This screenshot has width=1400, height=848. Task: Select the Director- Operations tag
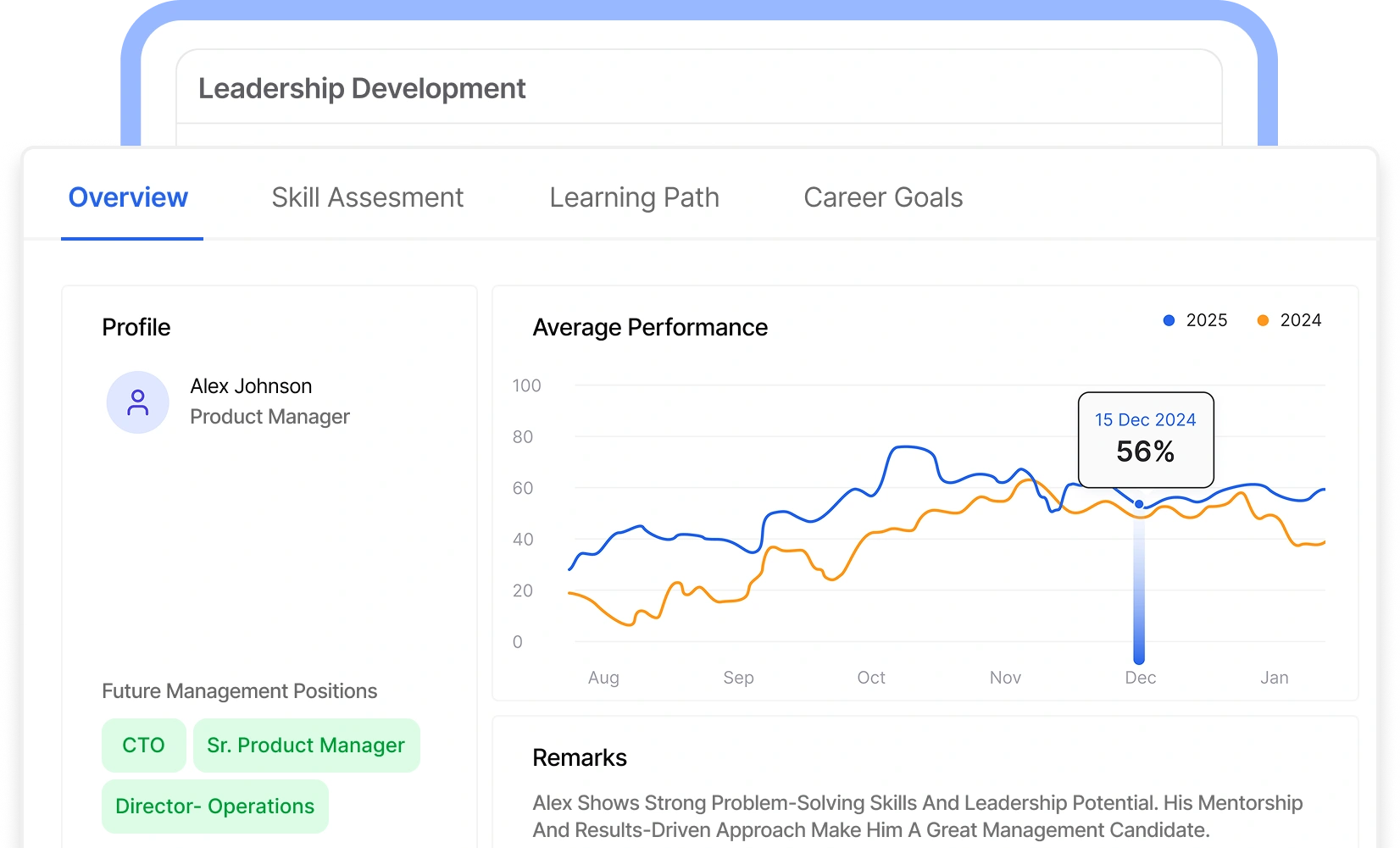[214, 806]
